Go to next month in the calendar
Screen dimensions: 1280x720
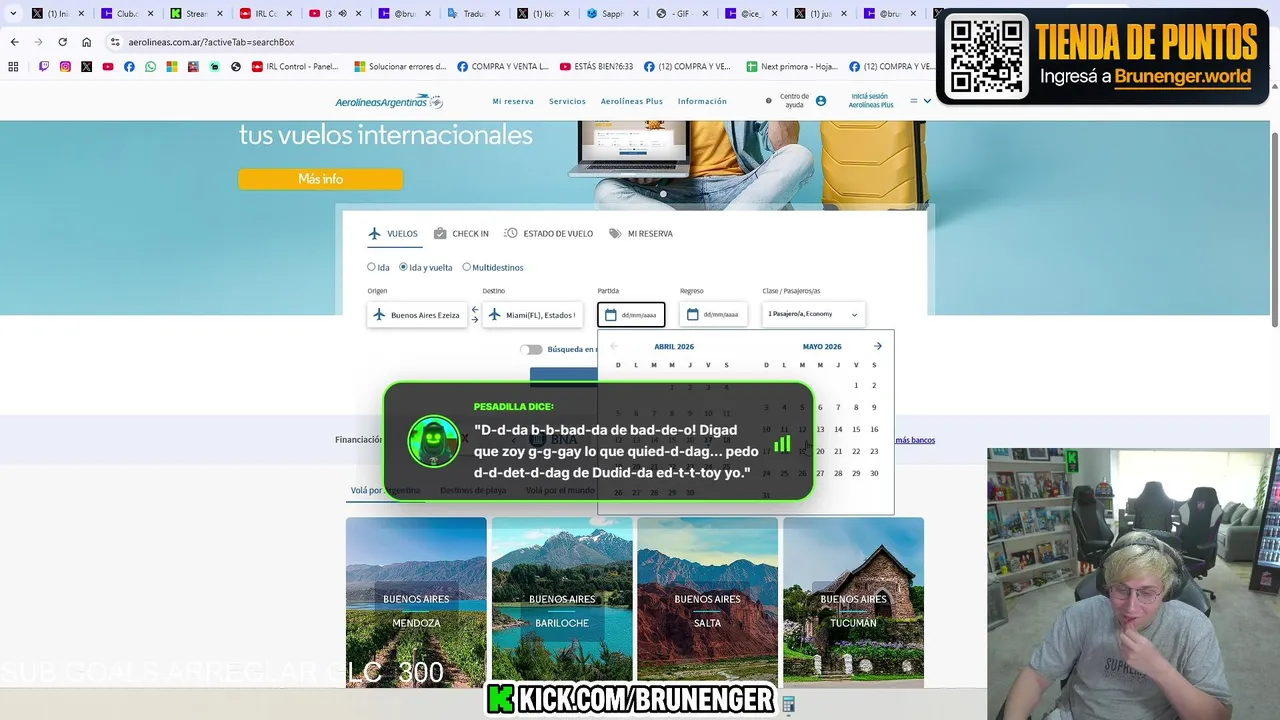click(x=878, y=346)
